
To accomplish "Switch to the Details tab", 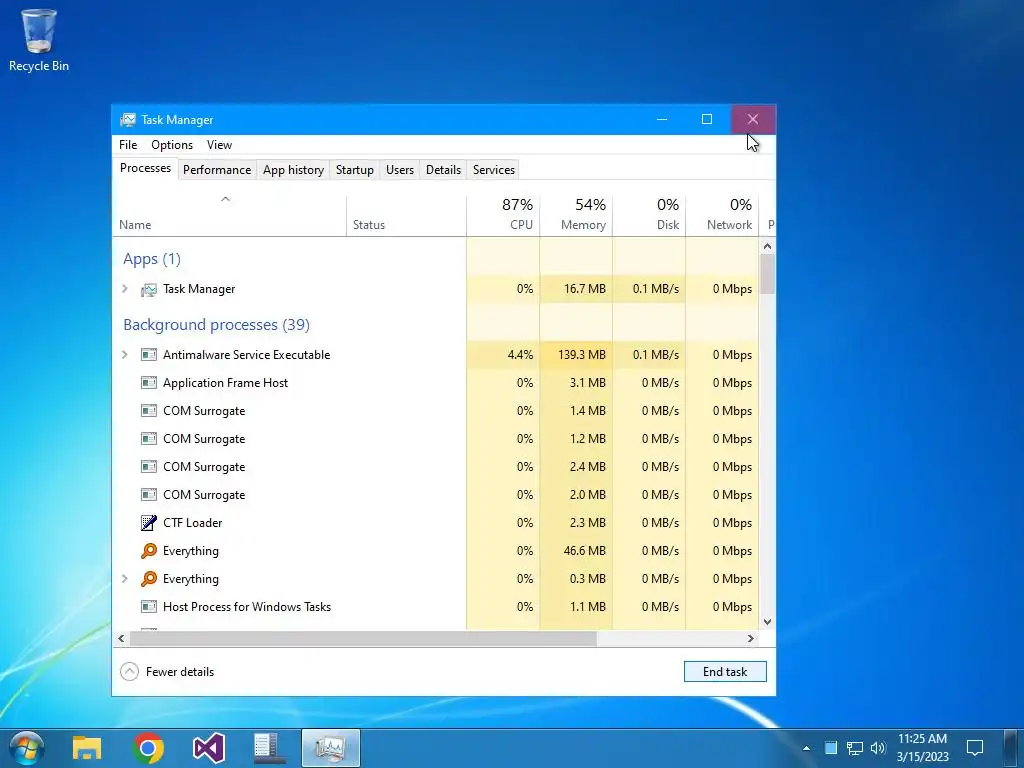I will coord(443,170).
